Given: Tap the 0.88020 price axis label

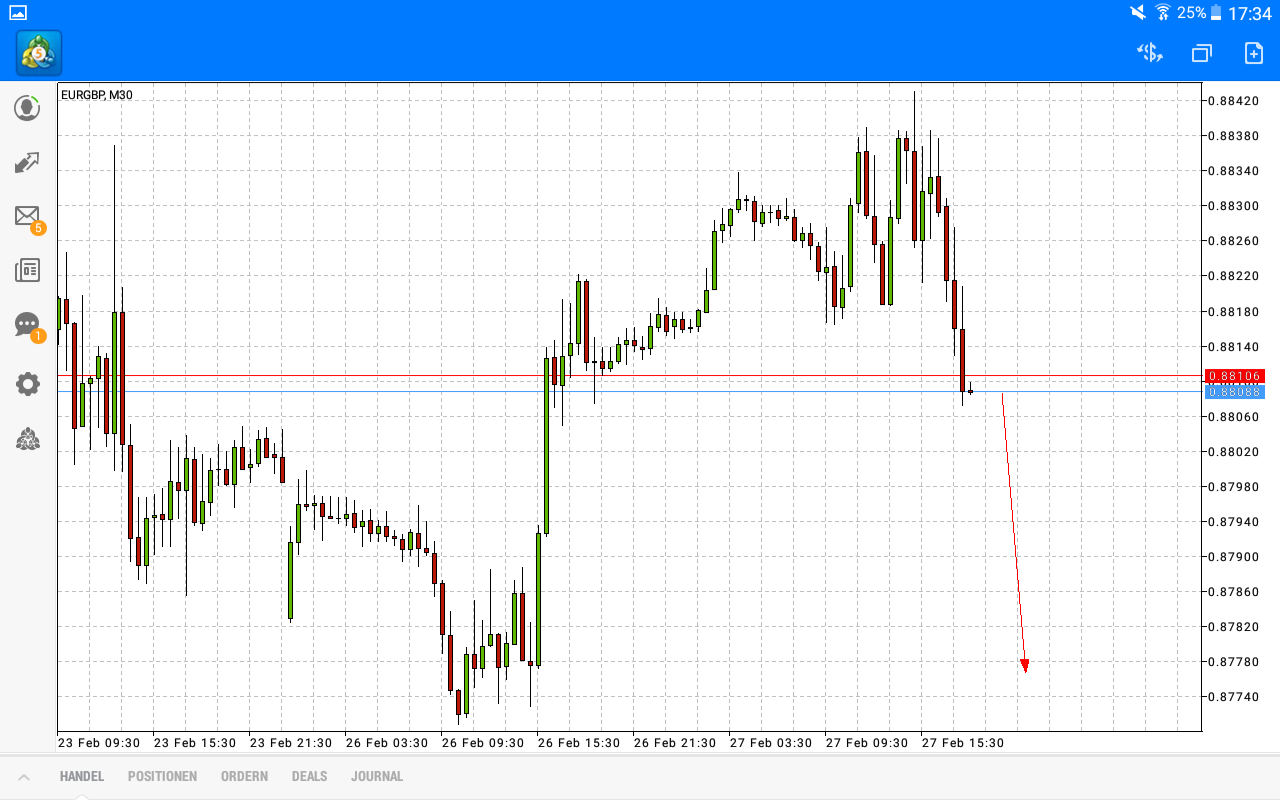Looking at the screenshot, I should [x=1232, y=452].
